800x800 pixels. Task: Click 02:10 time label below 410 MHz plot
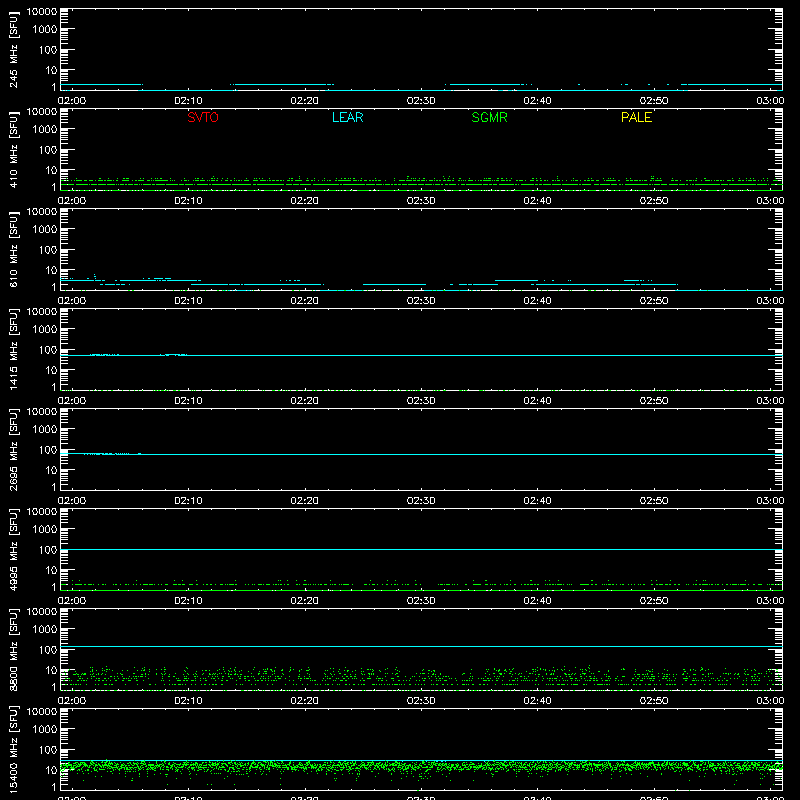188,201
